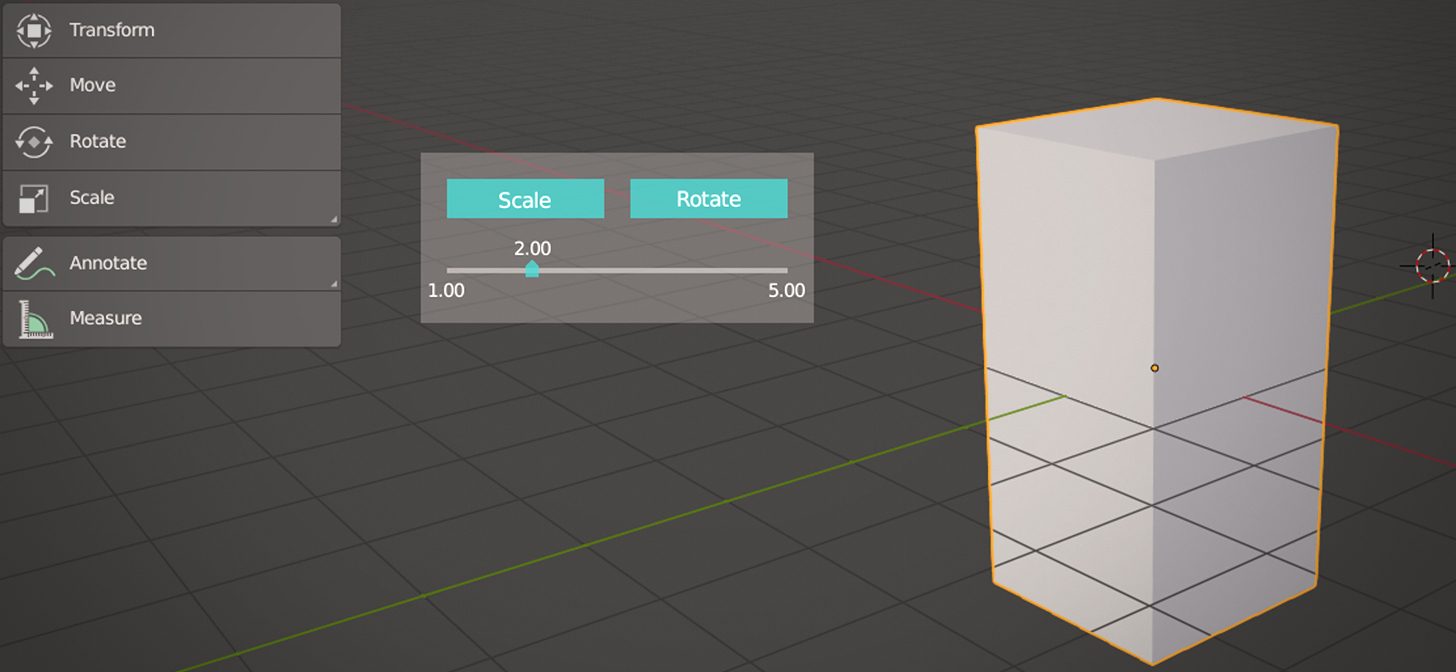The width and height of the screenshot is (1456, 672).
Task: Choose the Scale tool icon
Action: [x=33, y=197]
